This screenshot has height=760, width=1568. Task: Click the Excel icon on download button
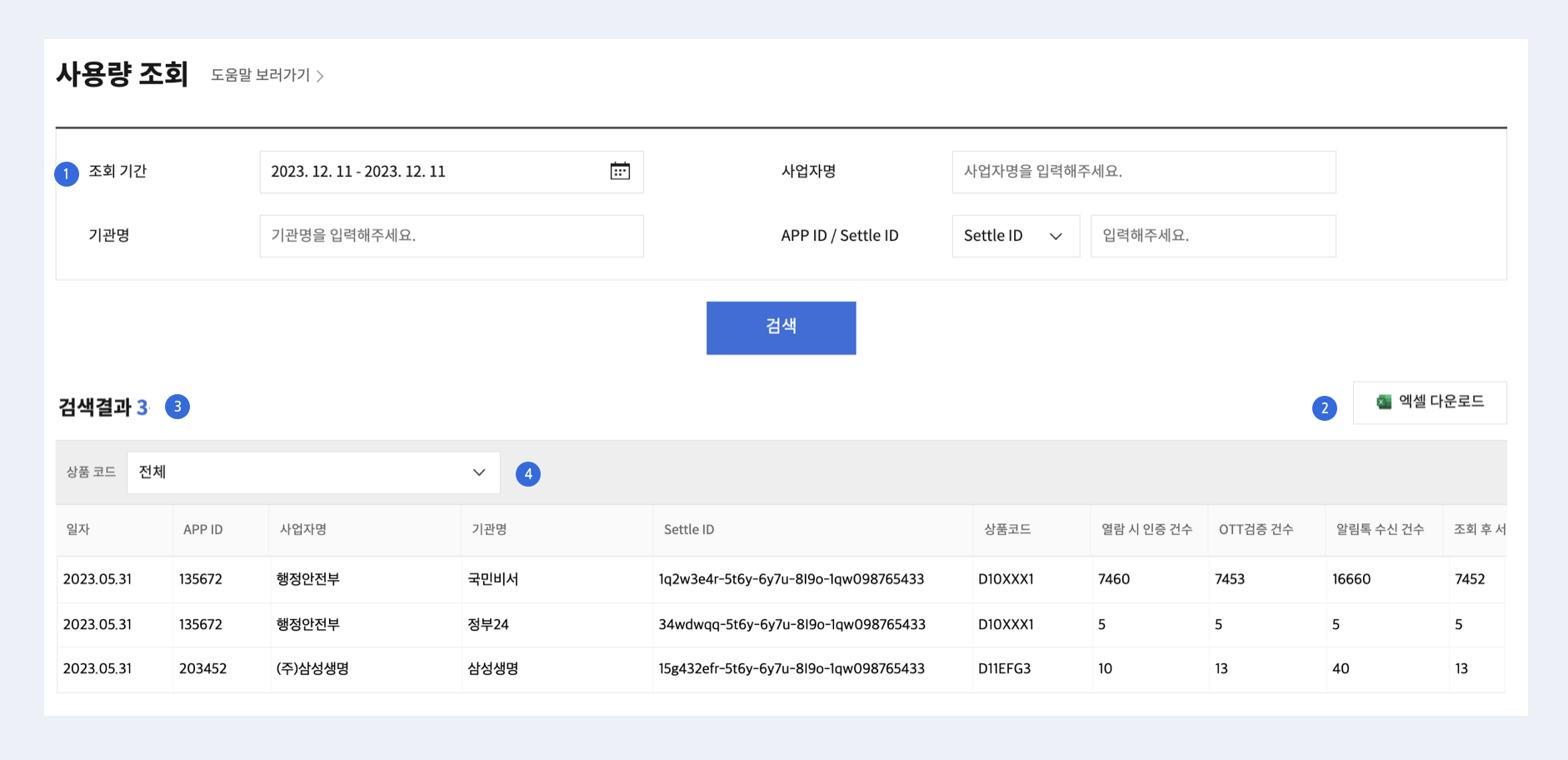tap(1384, 402)
